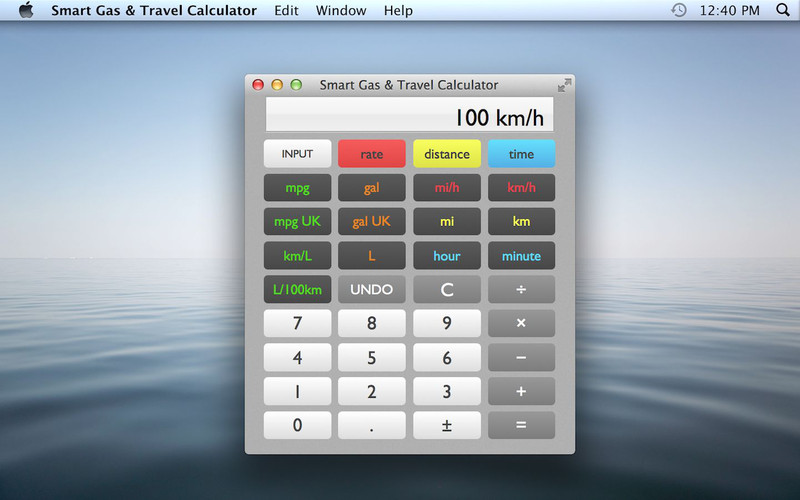Select the L/100km unit
Image resolution: width=800 pixels, height=500 pixels.
(297, 289)
